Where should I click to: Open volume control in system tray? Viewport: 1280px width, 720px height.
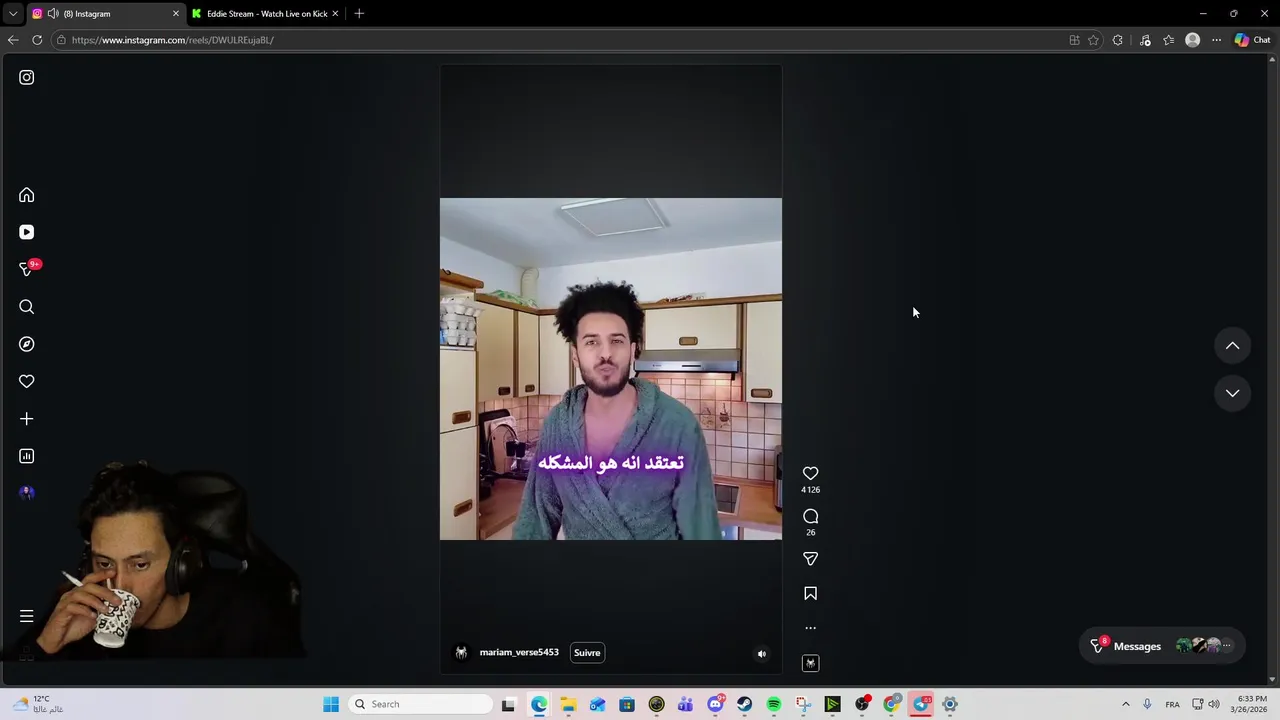click(1214, 704)
